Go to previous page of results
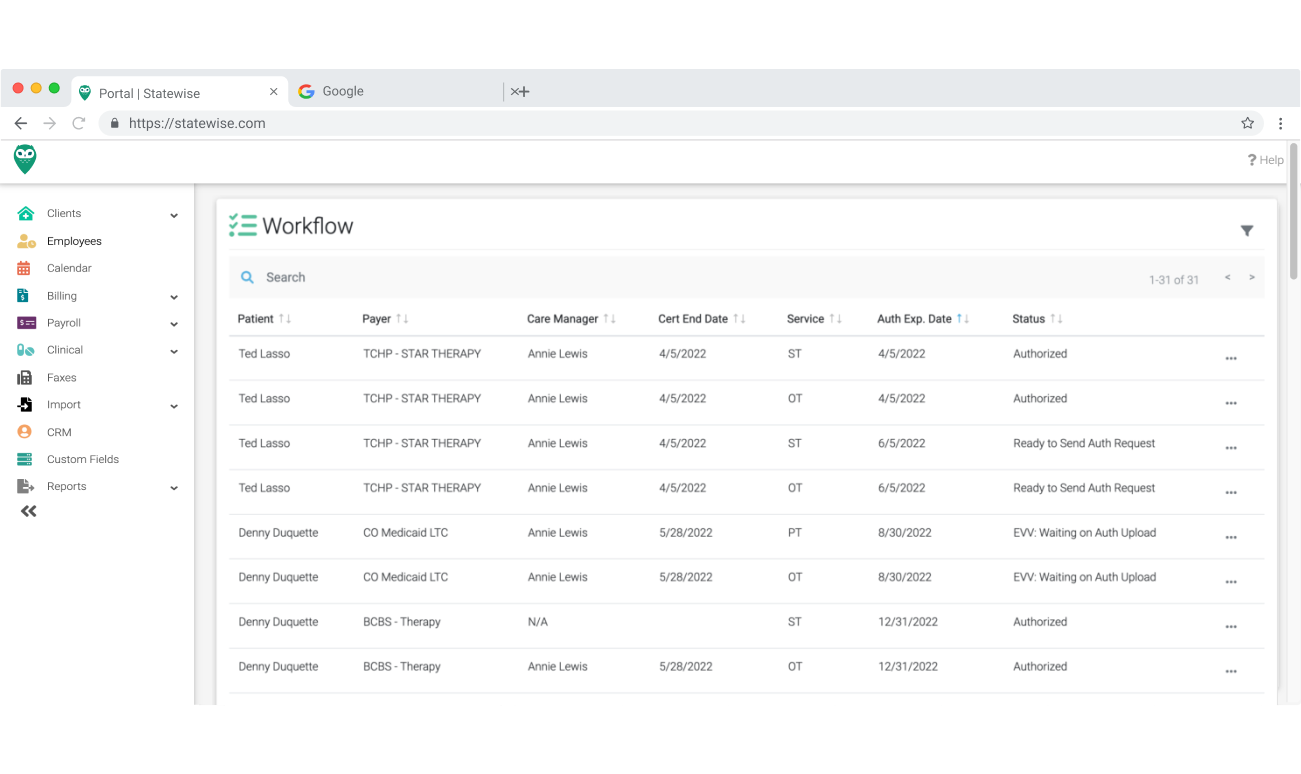The image size is (1301, 774). (x=1227, y=278)
